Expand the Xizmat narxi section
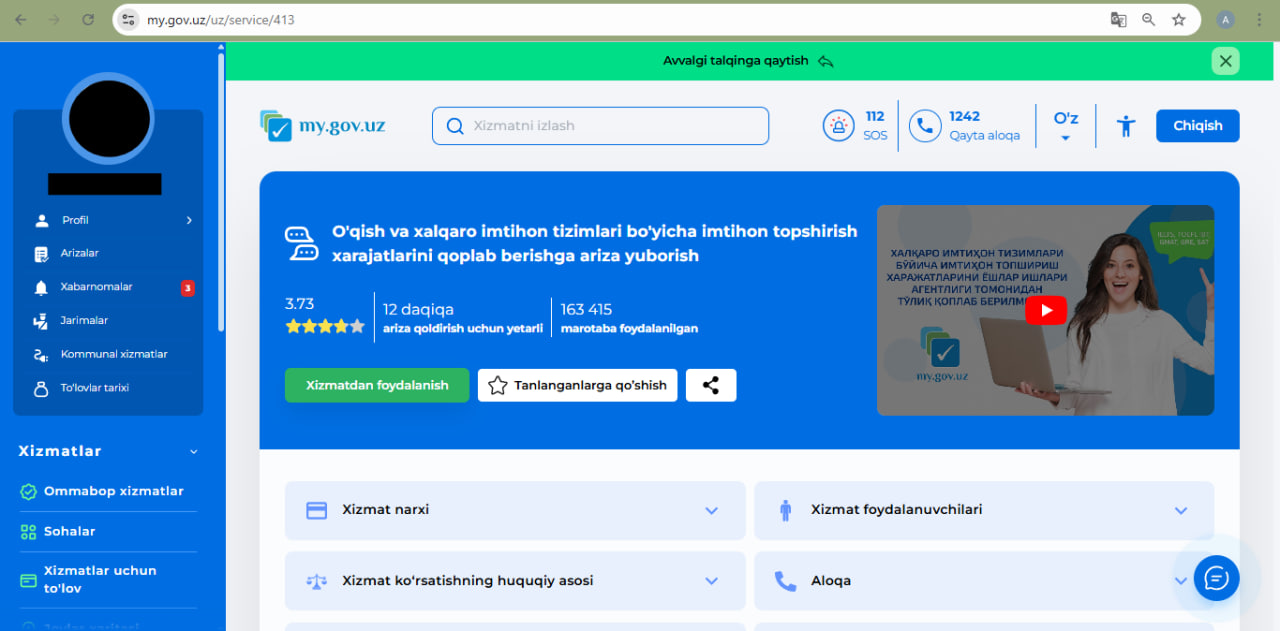This screenshot has height=631, width=1280. (515, 510)
